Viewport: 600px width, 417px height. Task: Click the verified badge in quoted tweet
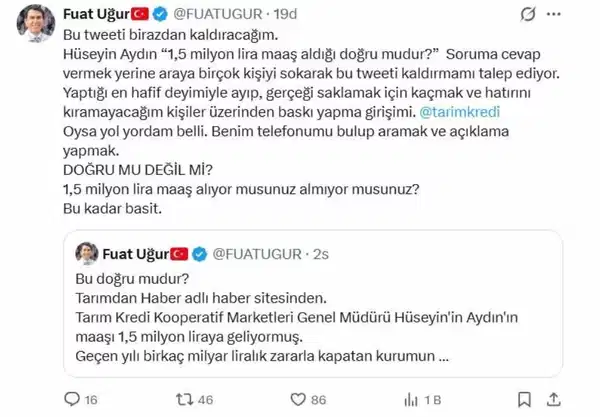[199, 254]
